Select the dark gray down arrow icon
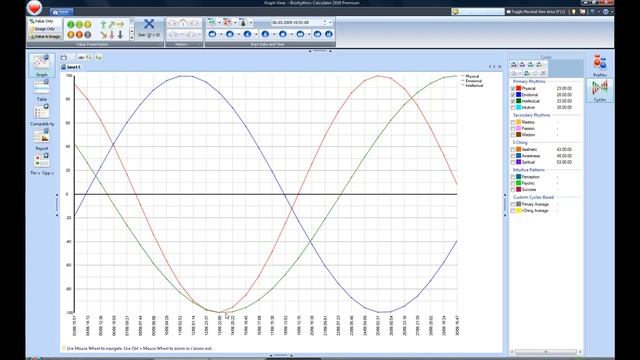The width and height of the screenshot is (640, 360). coord(120,35)
